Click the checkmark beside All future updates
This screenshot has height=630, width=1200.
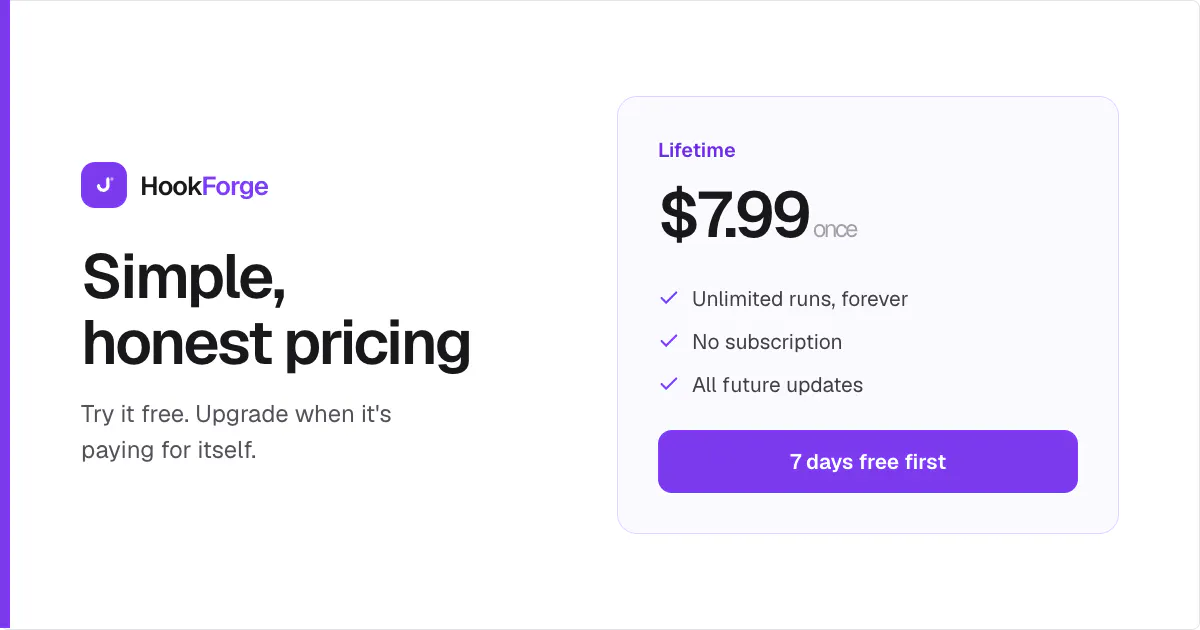click(669, 384)
